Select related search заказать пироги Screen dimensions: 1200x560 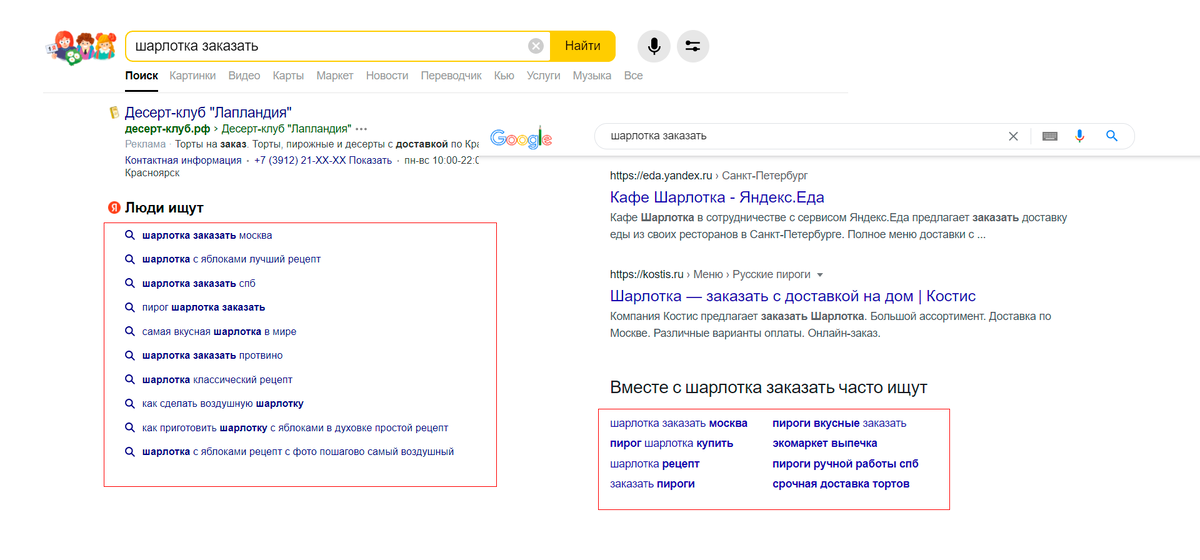pos(652,484)
